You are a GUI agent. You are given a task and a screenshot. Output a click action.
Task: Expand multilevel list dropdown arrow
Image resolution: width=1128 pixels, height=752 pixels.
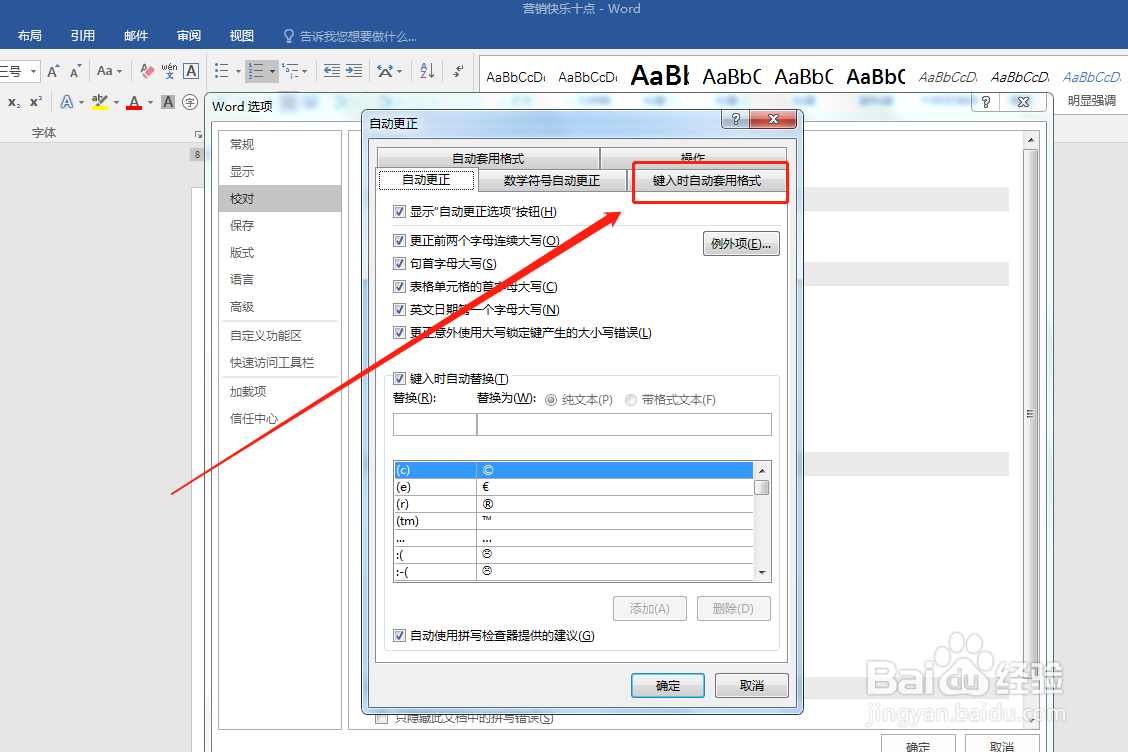coord(304,71)
